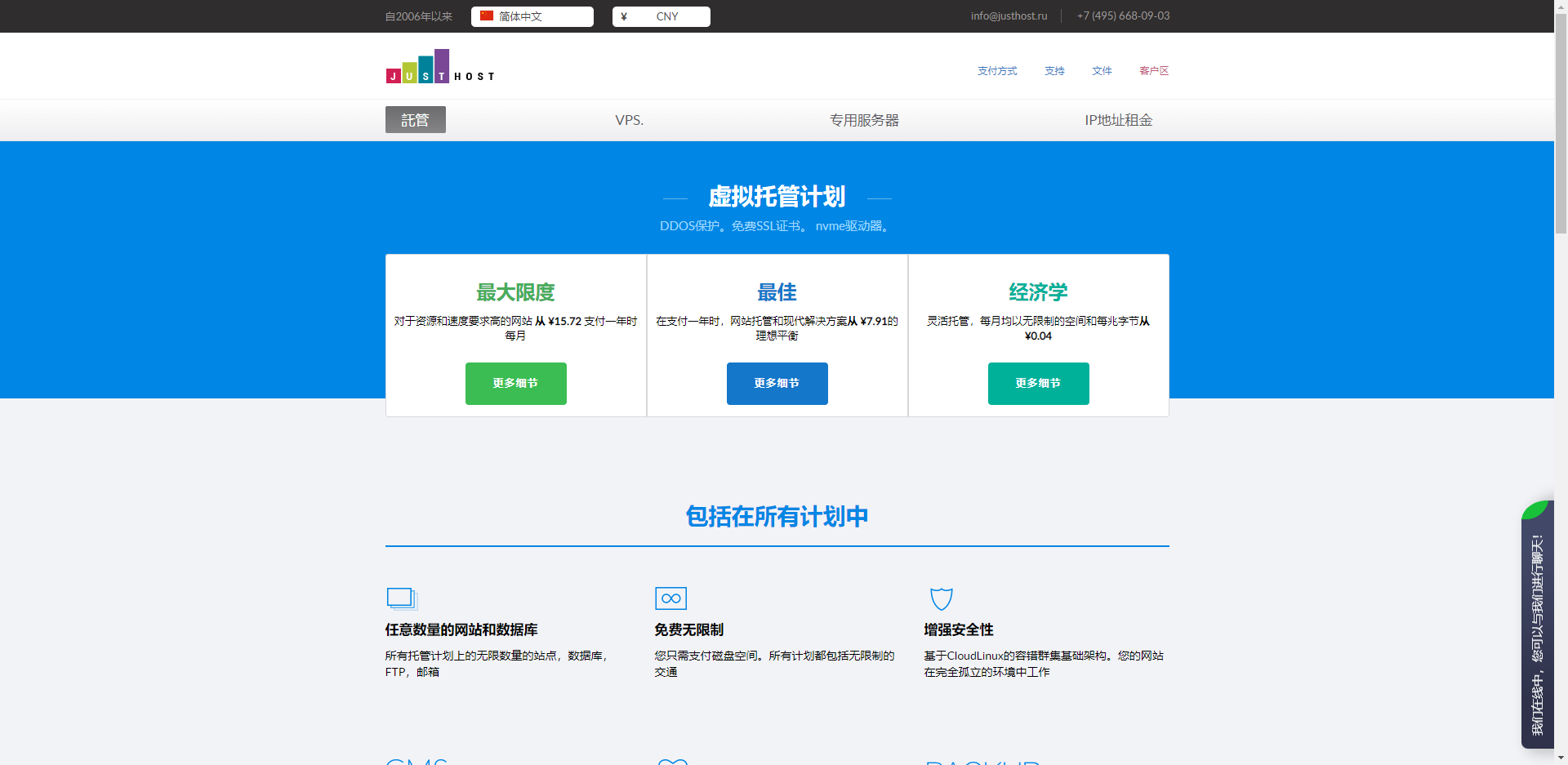Click the info@justhost.ru email link

[1009, 16]
